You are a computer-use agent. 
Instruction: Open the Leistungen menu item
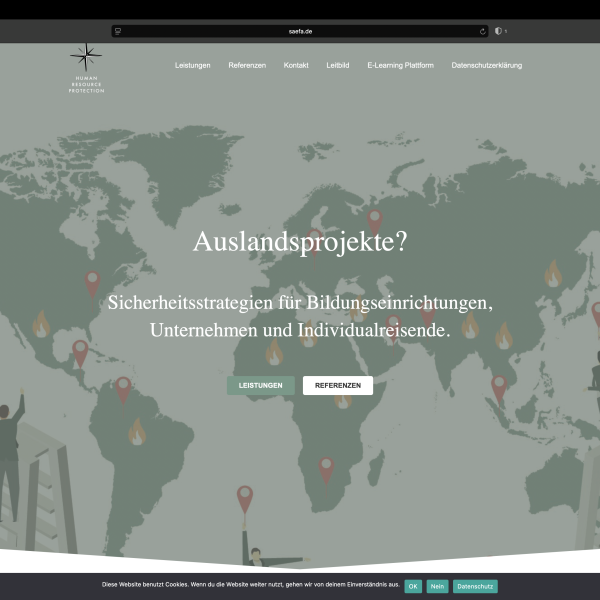click(x=192, y=65)
